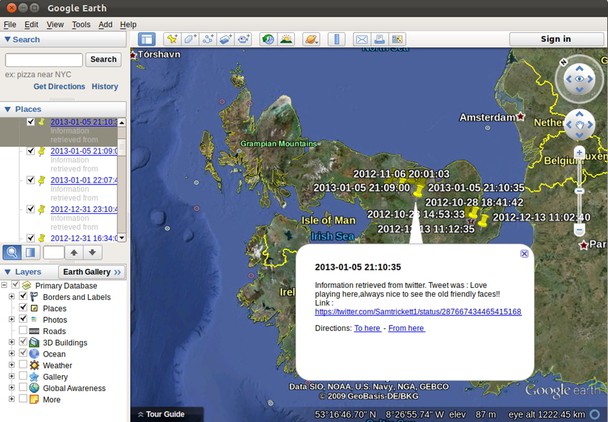608x422 pixels.
Task: Uncheck the 2012-12-31 23:10 placemark checkbox
Action: (x=31, y=209)
